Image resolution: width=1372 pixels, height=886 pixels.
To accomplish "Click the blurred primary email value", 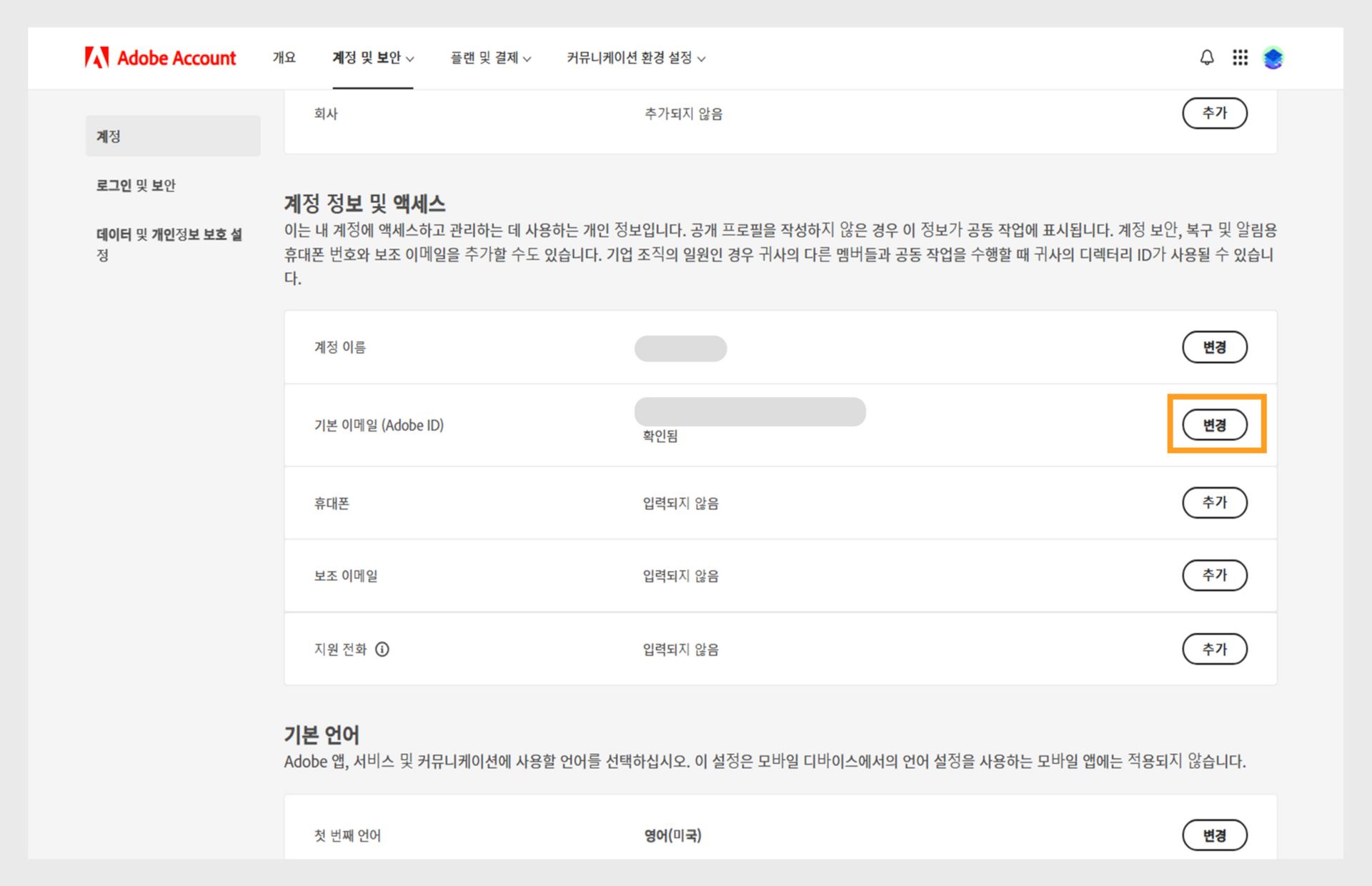I will [x=750, y=412].
